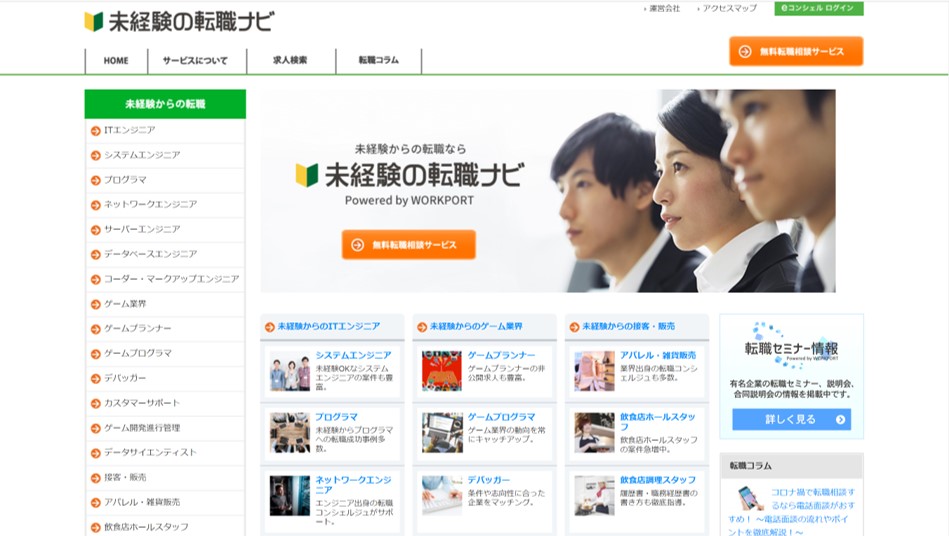Open the コロナ禍で転職相談 column article link
Screen dimensions: 949x536
(x=793, y=512)
